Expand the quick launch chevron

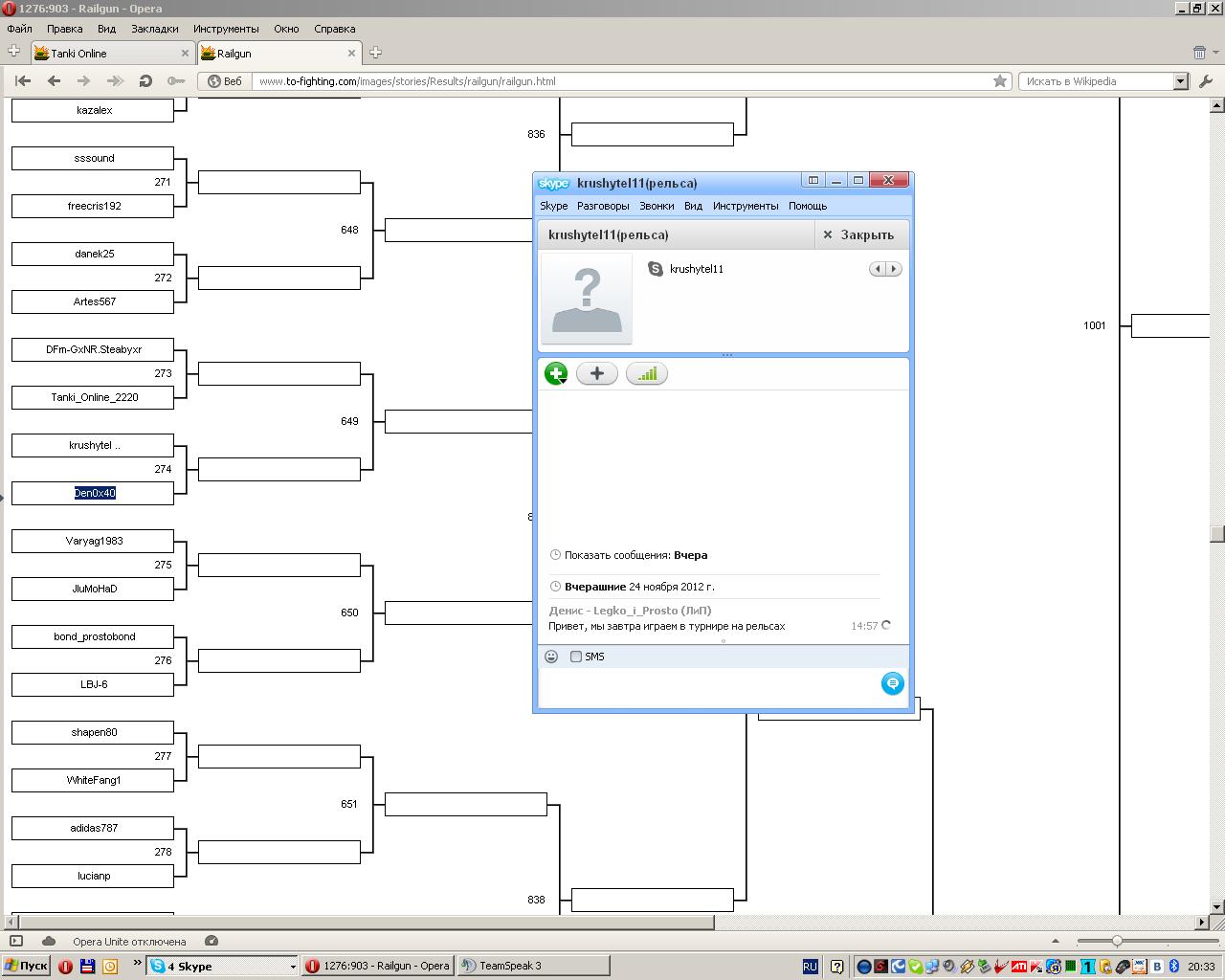[x=137, y=963]
